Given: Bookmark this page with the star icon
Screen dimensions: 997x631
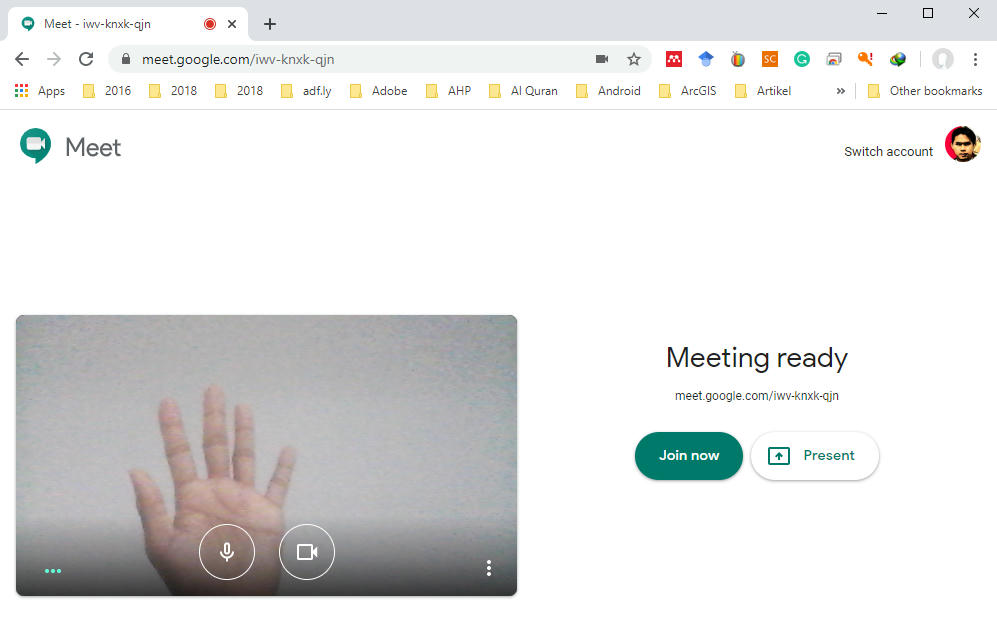Looking at the screenshot, I should coord(634,59).
